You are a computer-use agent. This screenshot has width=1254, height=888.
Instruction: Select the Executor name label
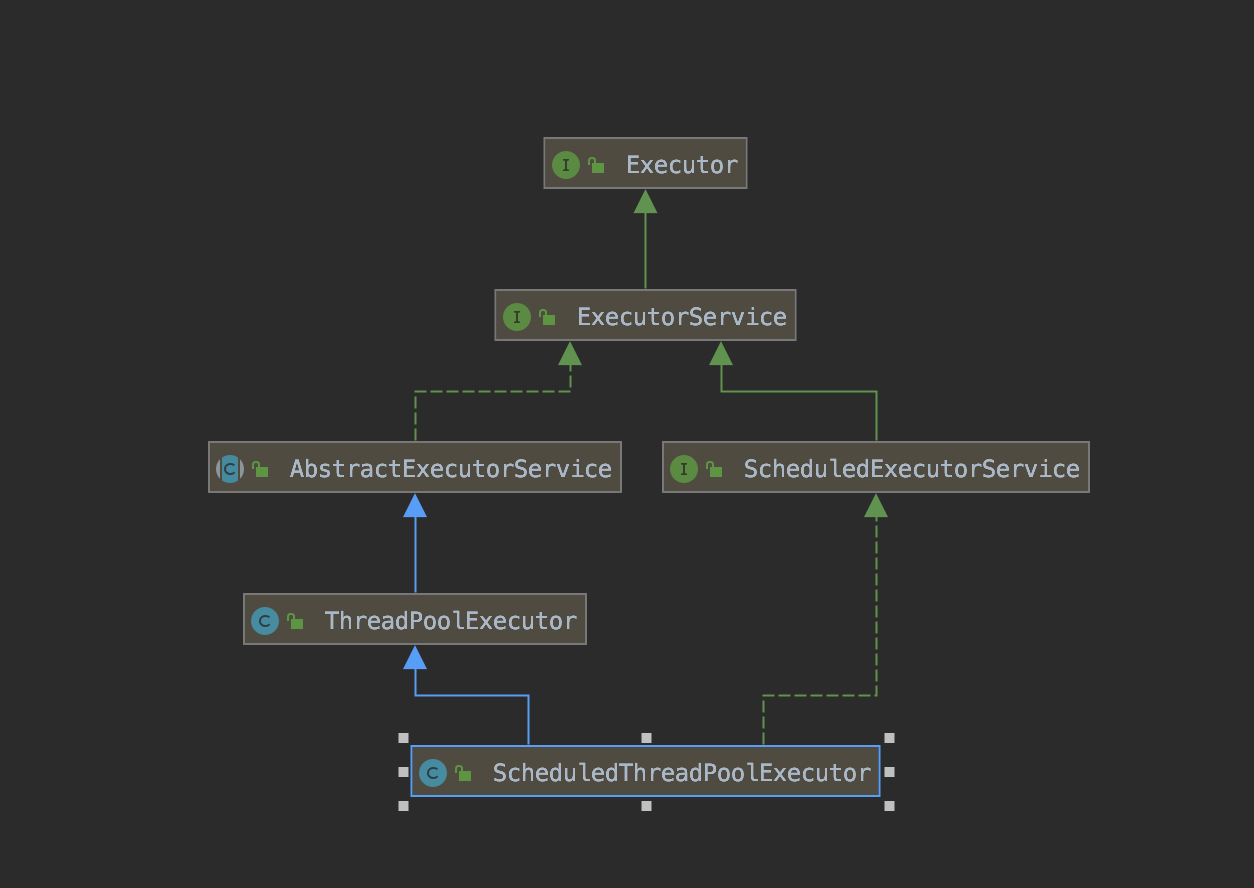[x=682, y=165]
